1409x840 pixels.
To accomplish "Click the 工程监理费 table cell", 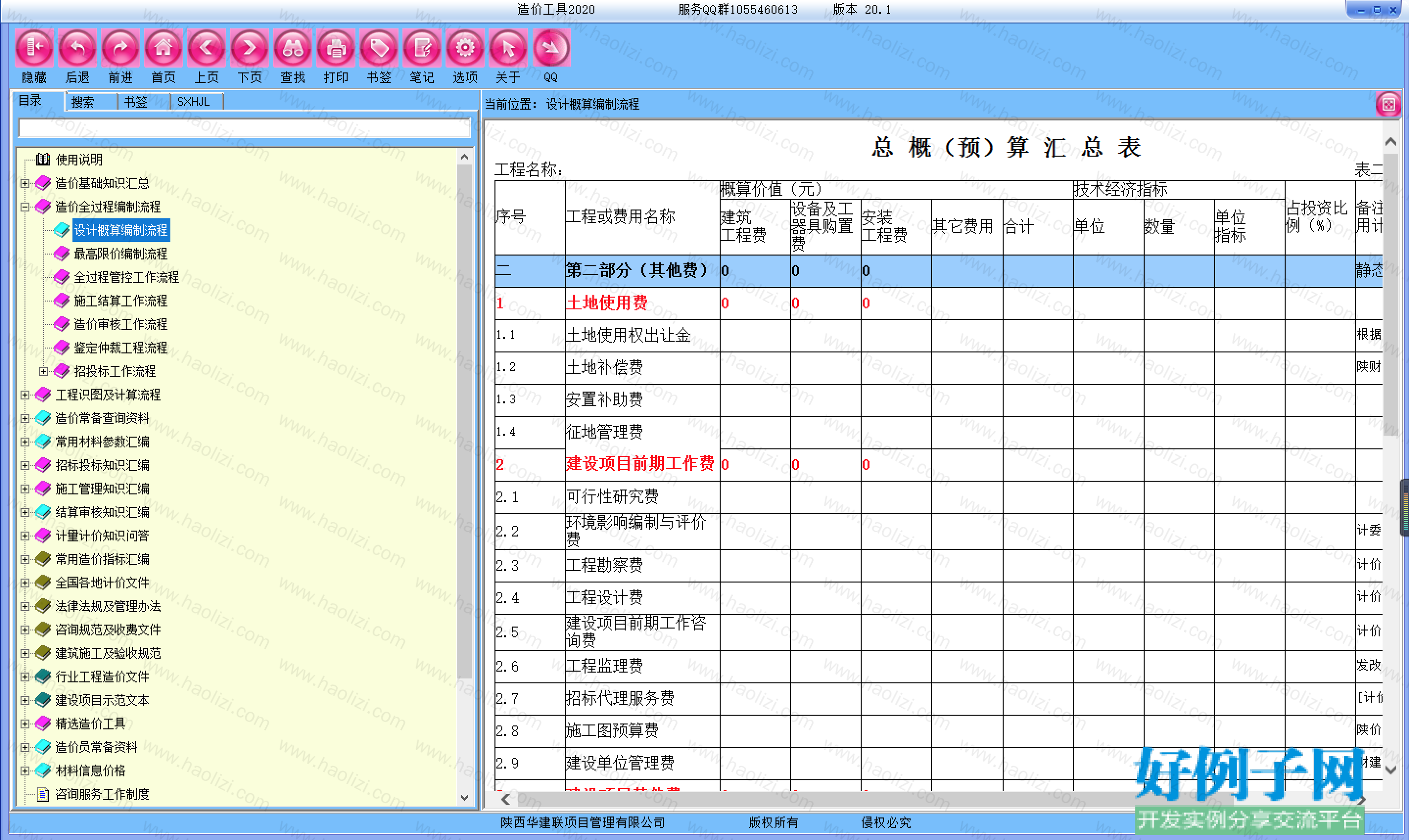I will click(642, 666).
